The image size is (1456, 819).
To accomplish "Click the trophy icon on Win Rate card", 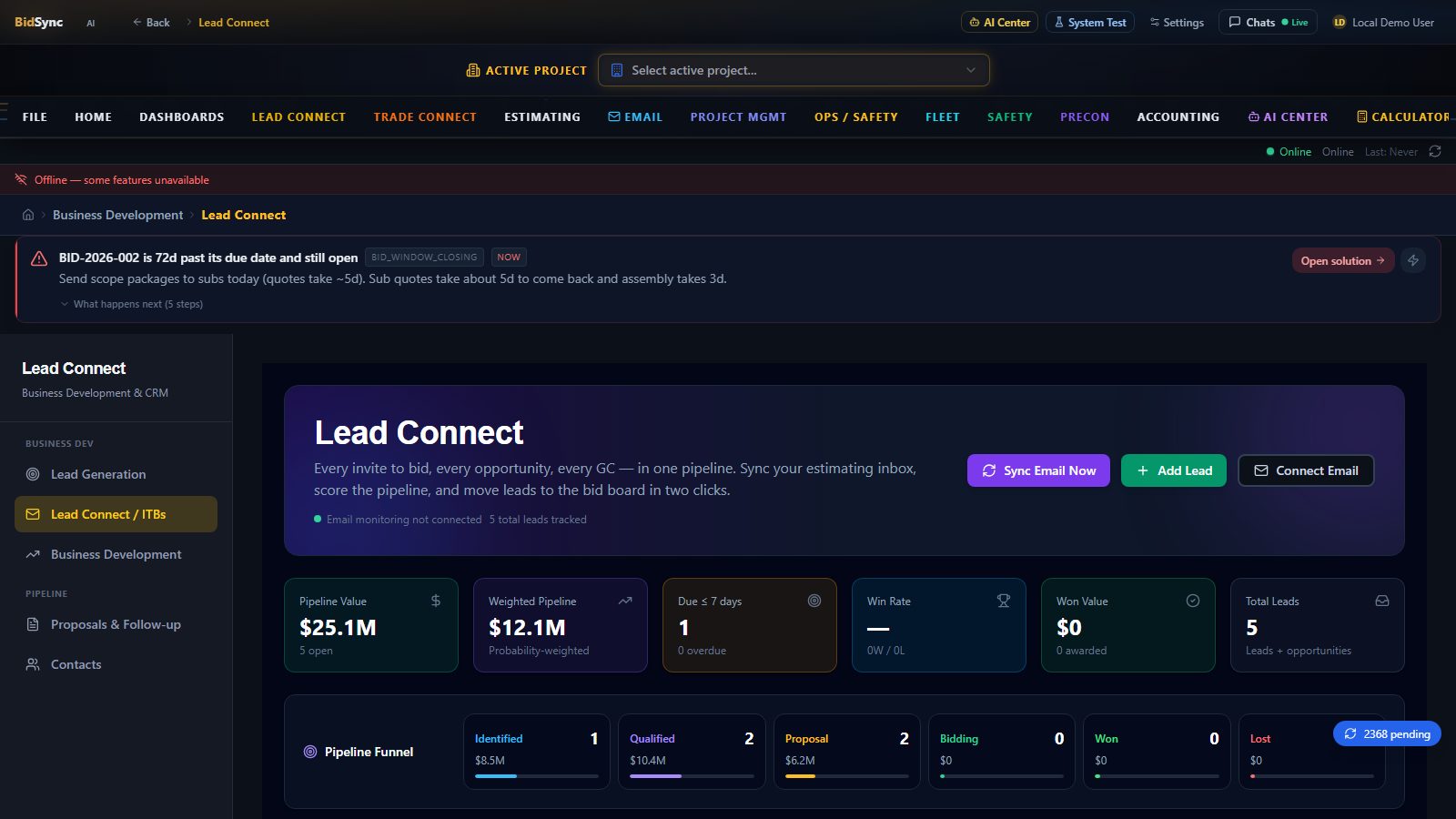I will click(1004, 601).
